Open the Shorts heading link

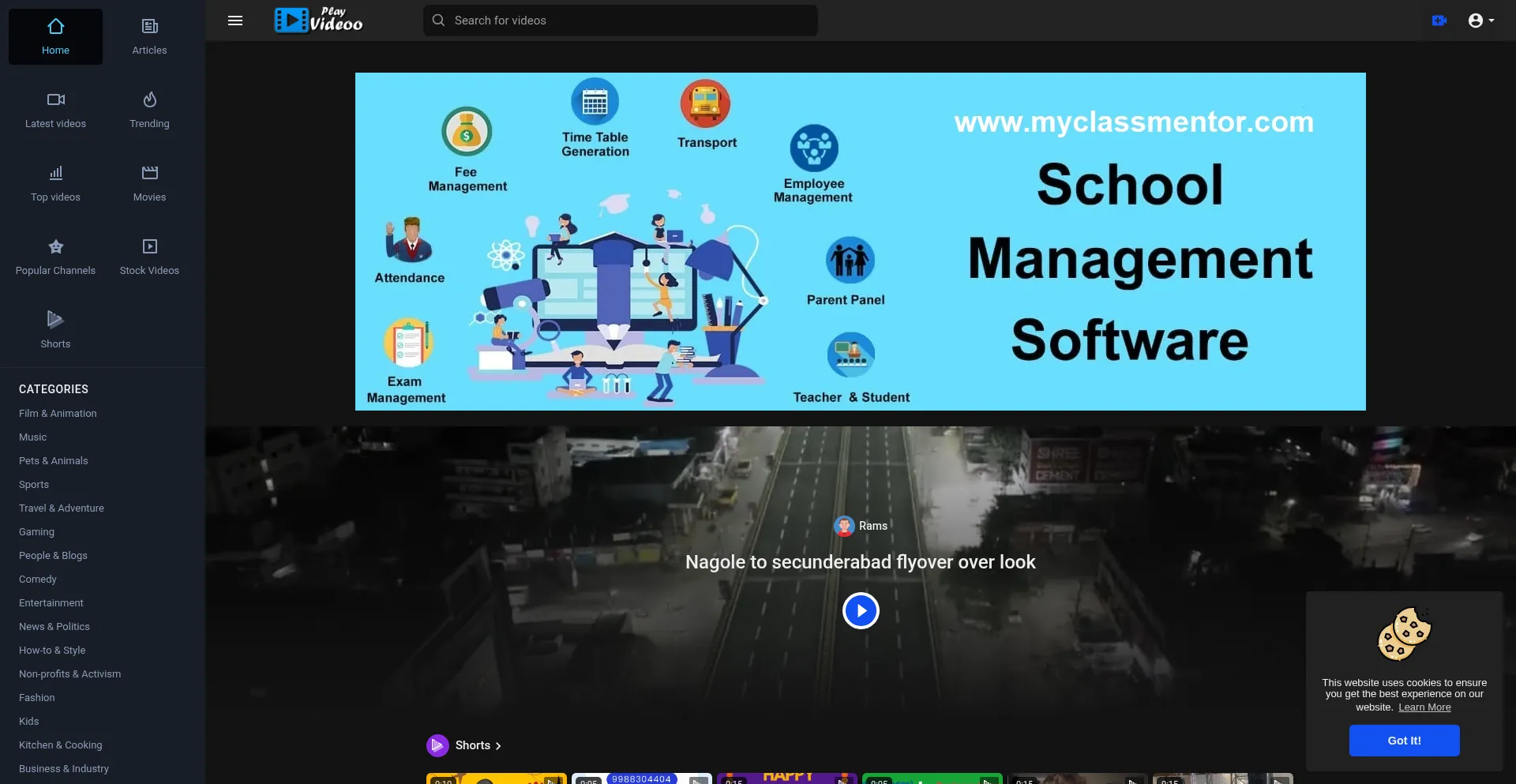473,745
